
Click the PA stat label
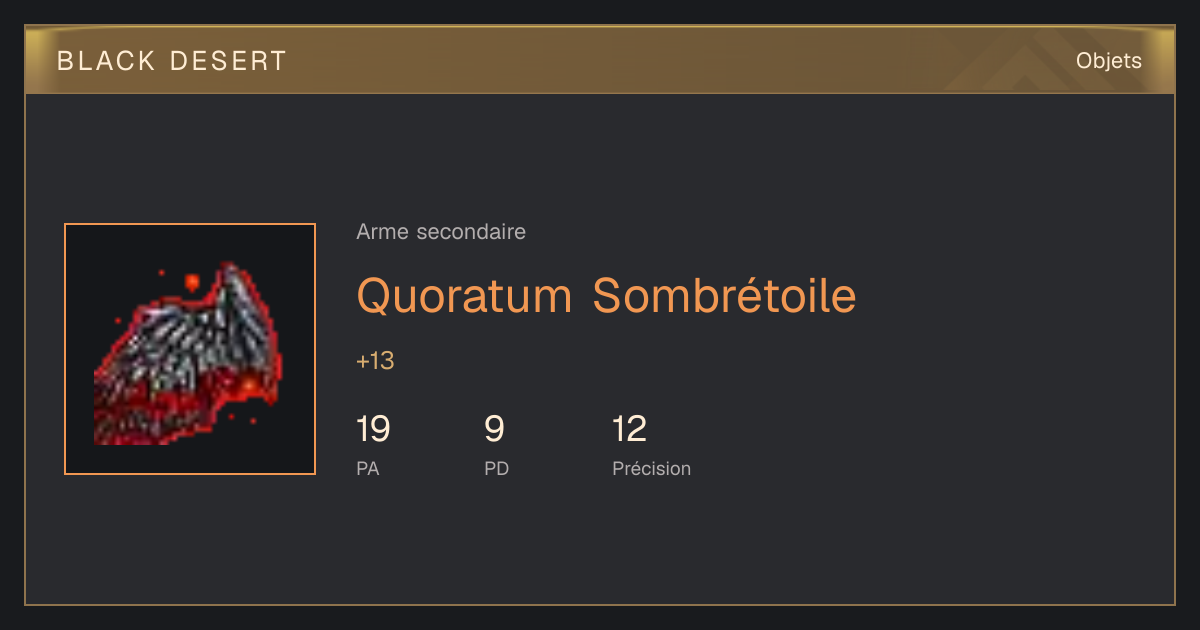367,468
